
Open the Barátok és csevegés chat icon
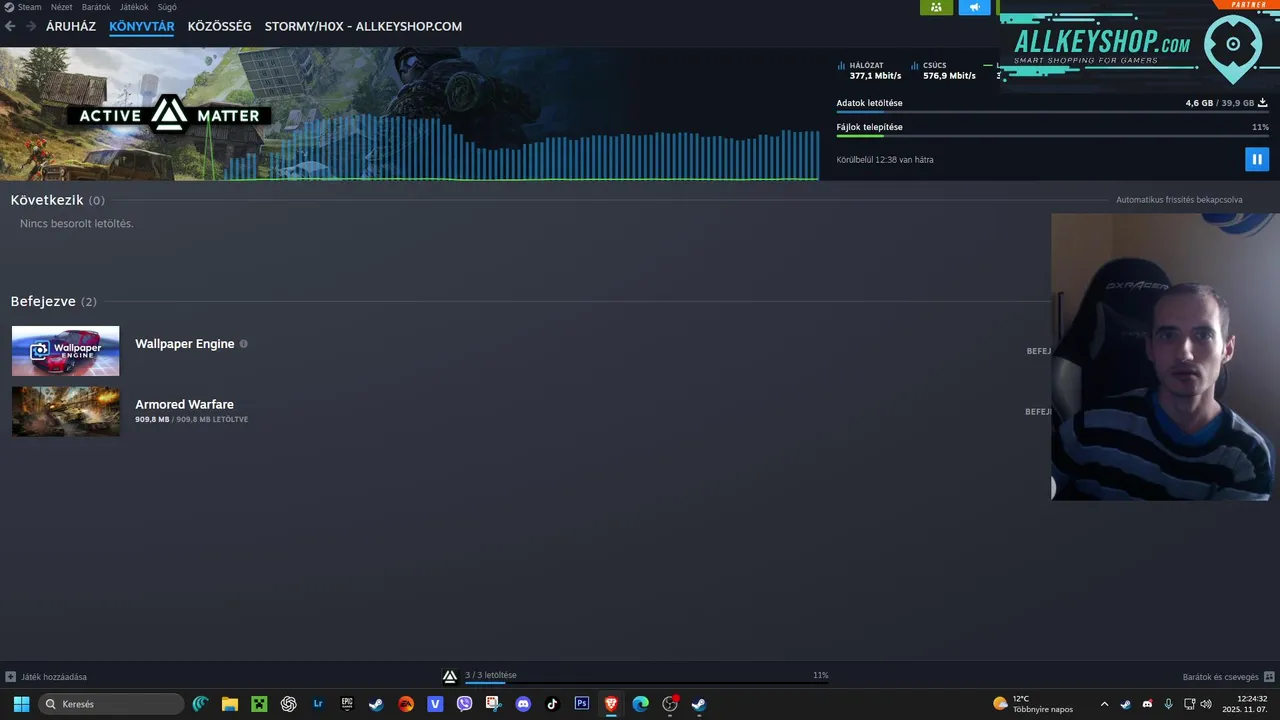point(1269,677)
